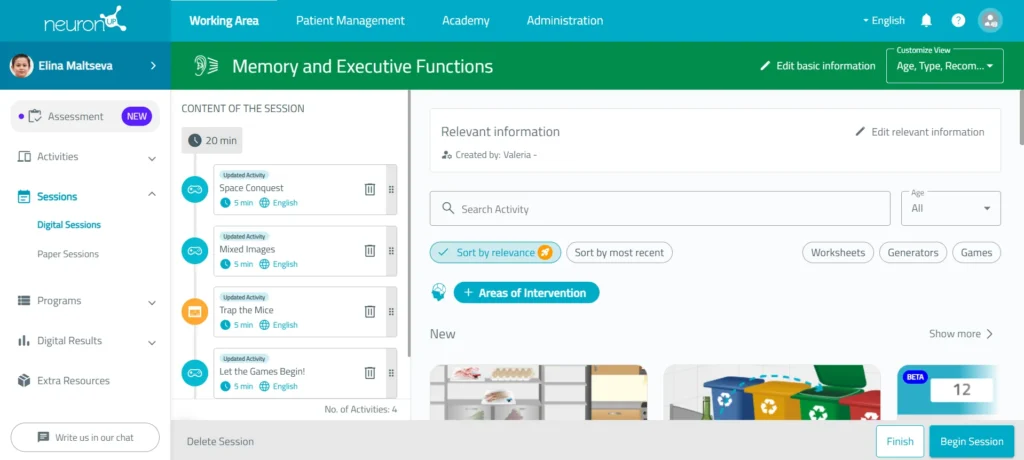Grab the Space Conquest drag handle
The width and height of the screenshot is (1024, 460).
(x=391, y=189)
